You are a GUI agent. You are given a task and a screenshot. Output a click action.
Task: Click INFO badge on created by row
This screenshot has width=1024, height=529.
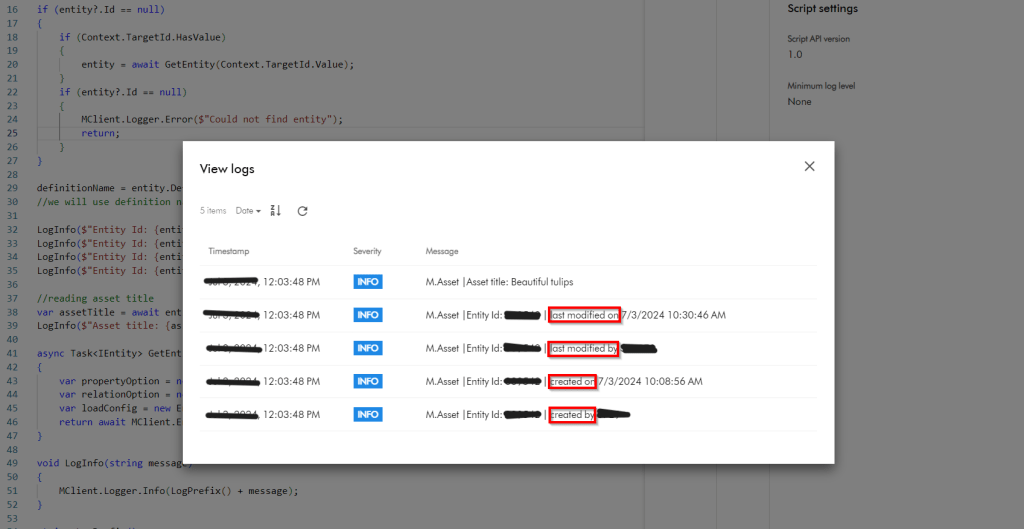(367, 414)
